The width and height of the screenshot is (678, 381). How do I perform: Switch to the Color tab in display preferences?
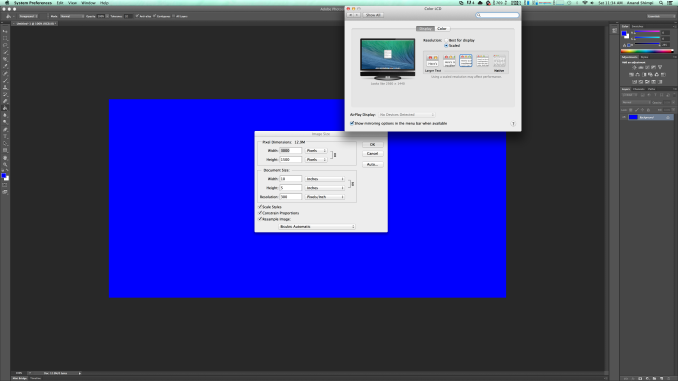[442, 29]
